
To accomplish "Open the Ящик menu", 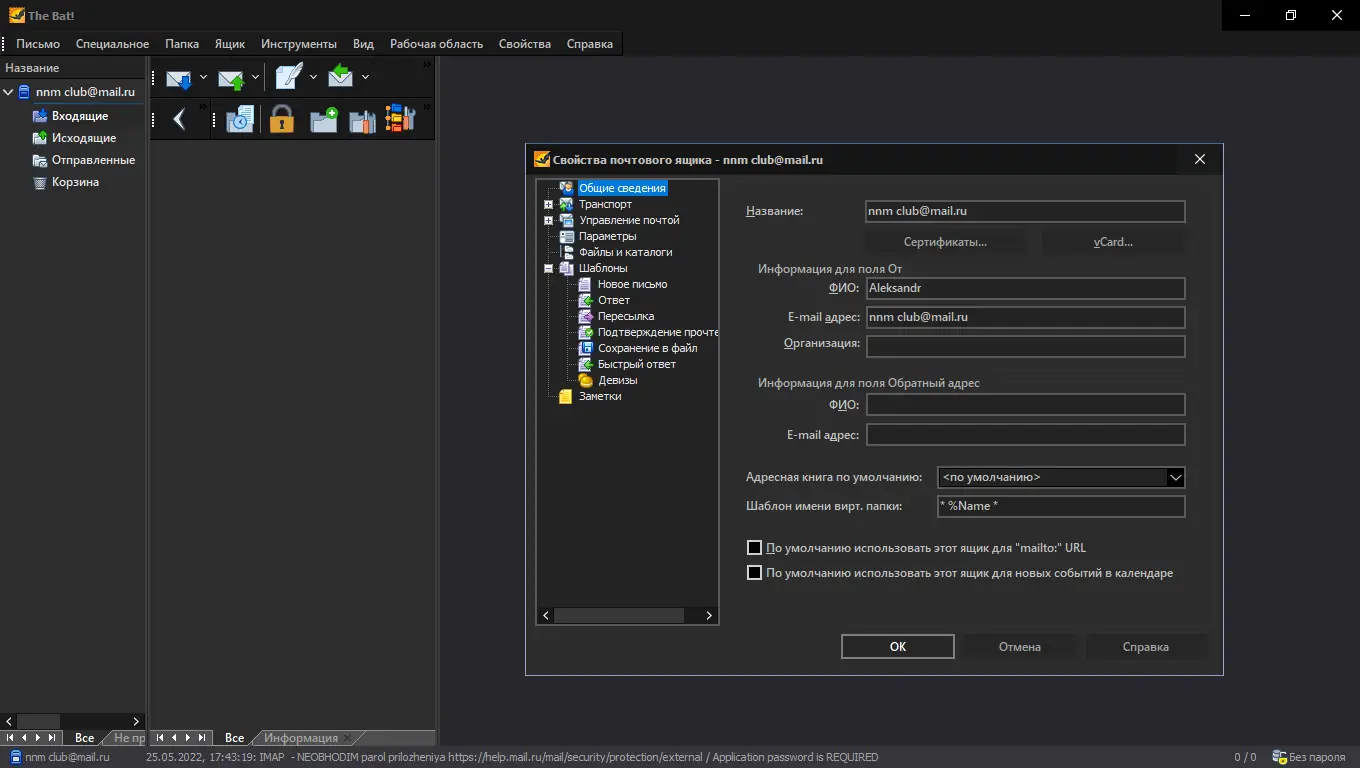I will pos(229,44).
